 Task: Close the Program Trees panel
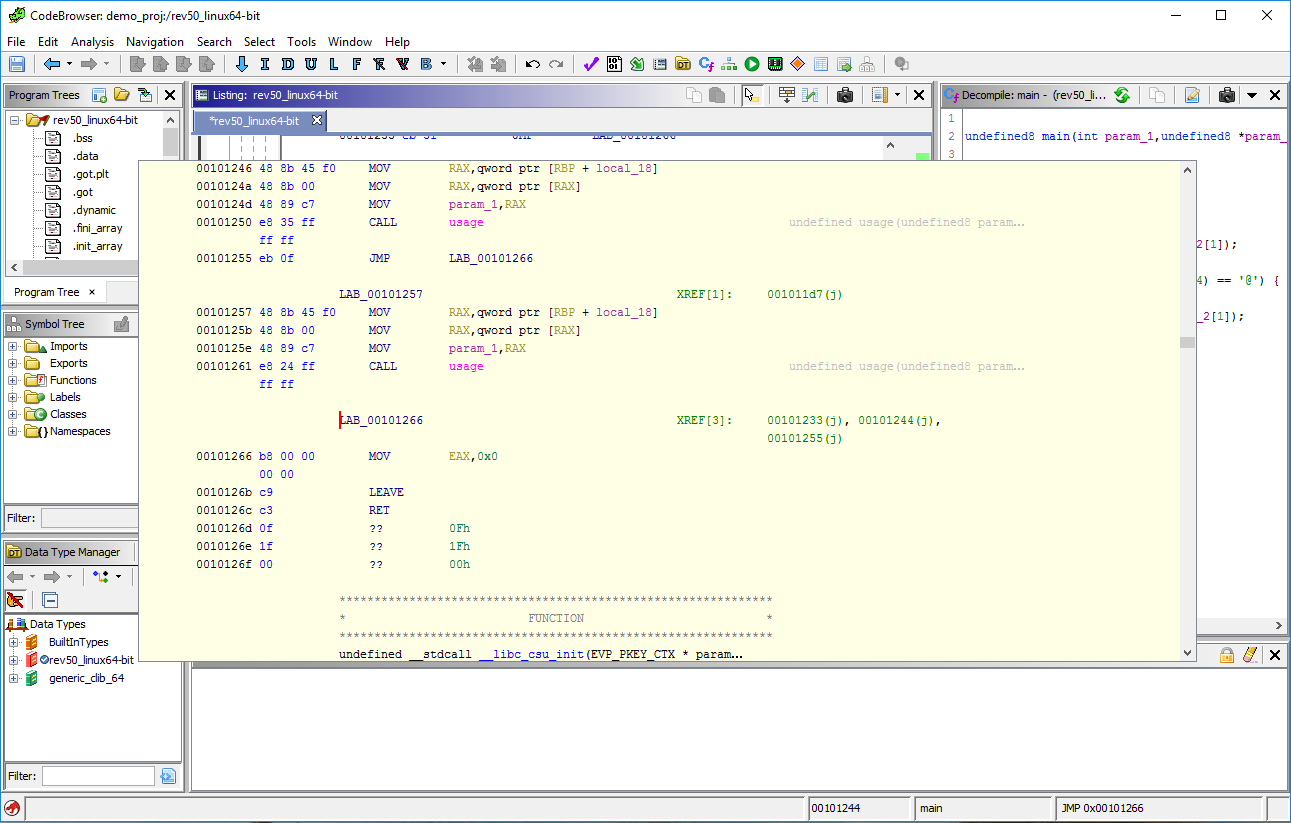coord(170,95)
